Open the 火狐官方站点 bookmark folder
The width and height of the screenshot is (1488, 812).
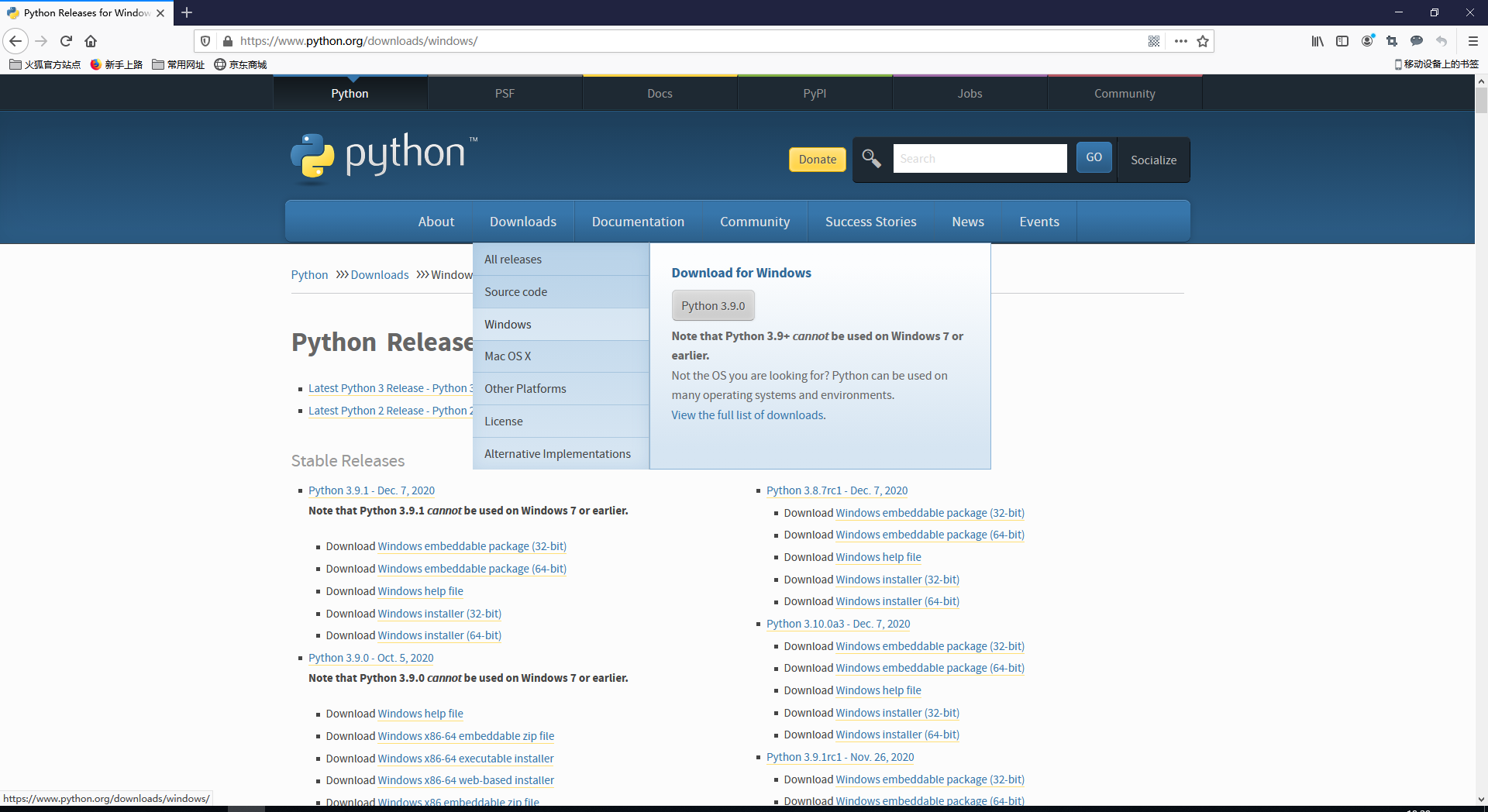click(x=45, y=64)
